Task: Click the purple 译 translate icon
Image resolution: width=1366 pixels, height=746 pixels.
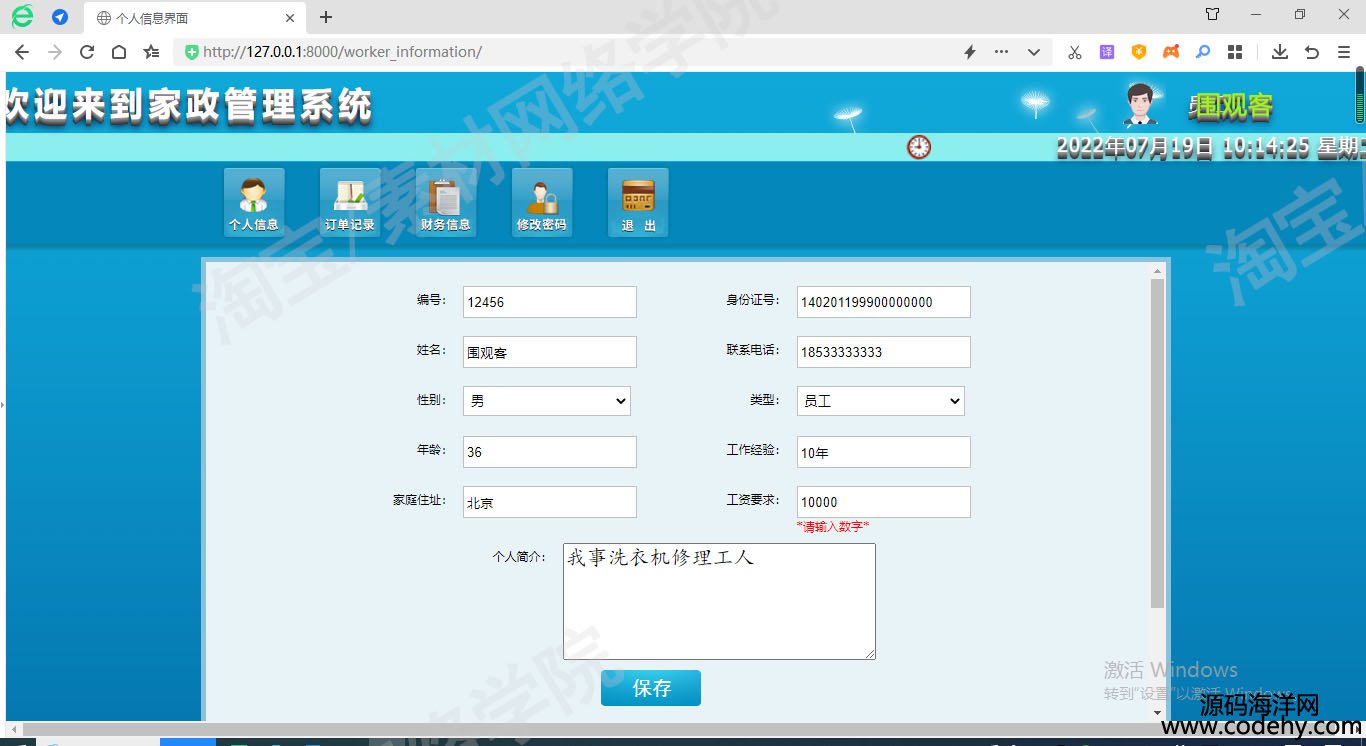Action: [x=1107, y=52]
